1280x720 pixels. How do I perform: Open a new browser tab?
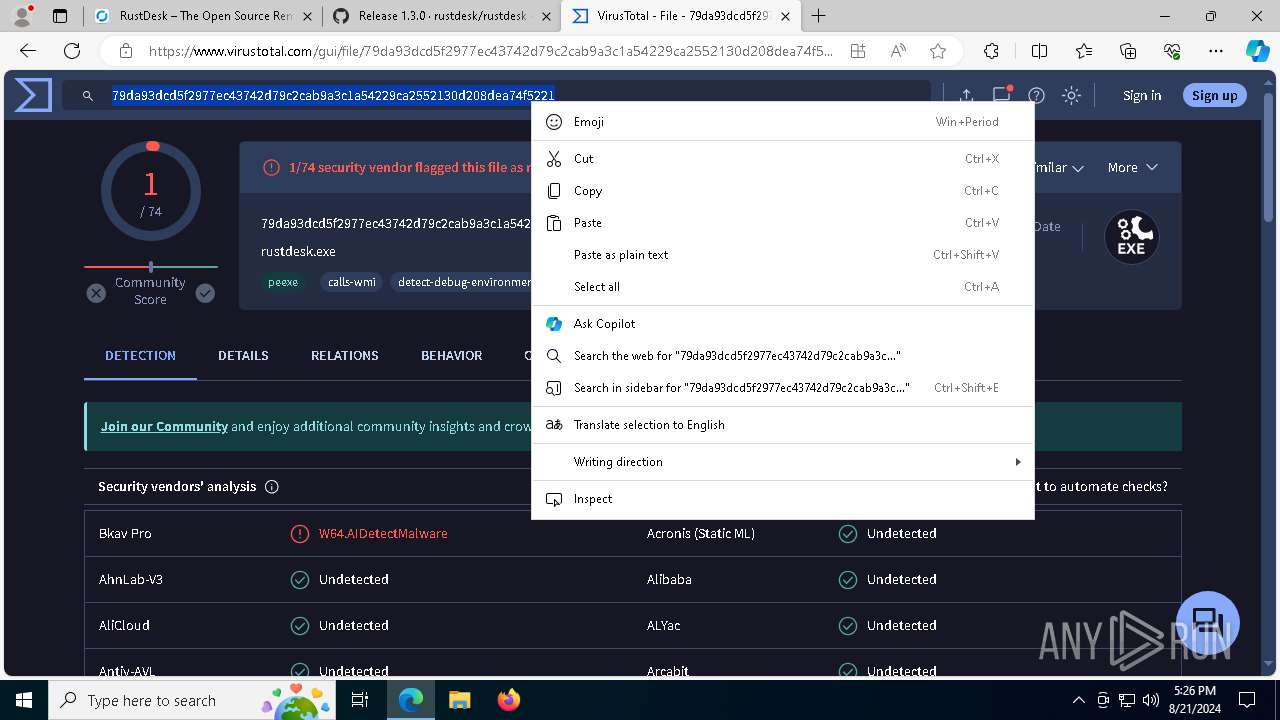[818, 16]
